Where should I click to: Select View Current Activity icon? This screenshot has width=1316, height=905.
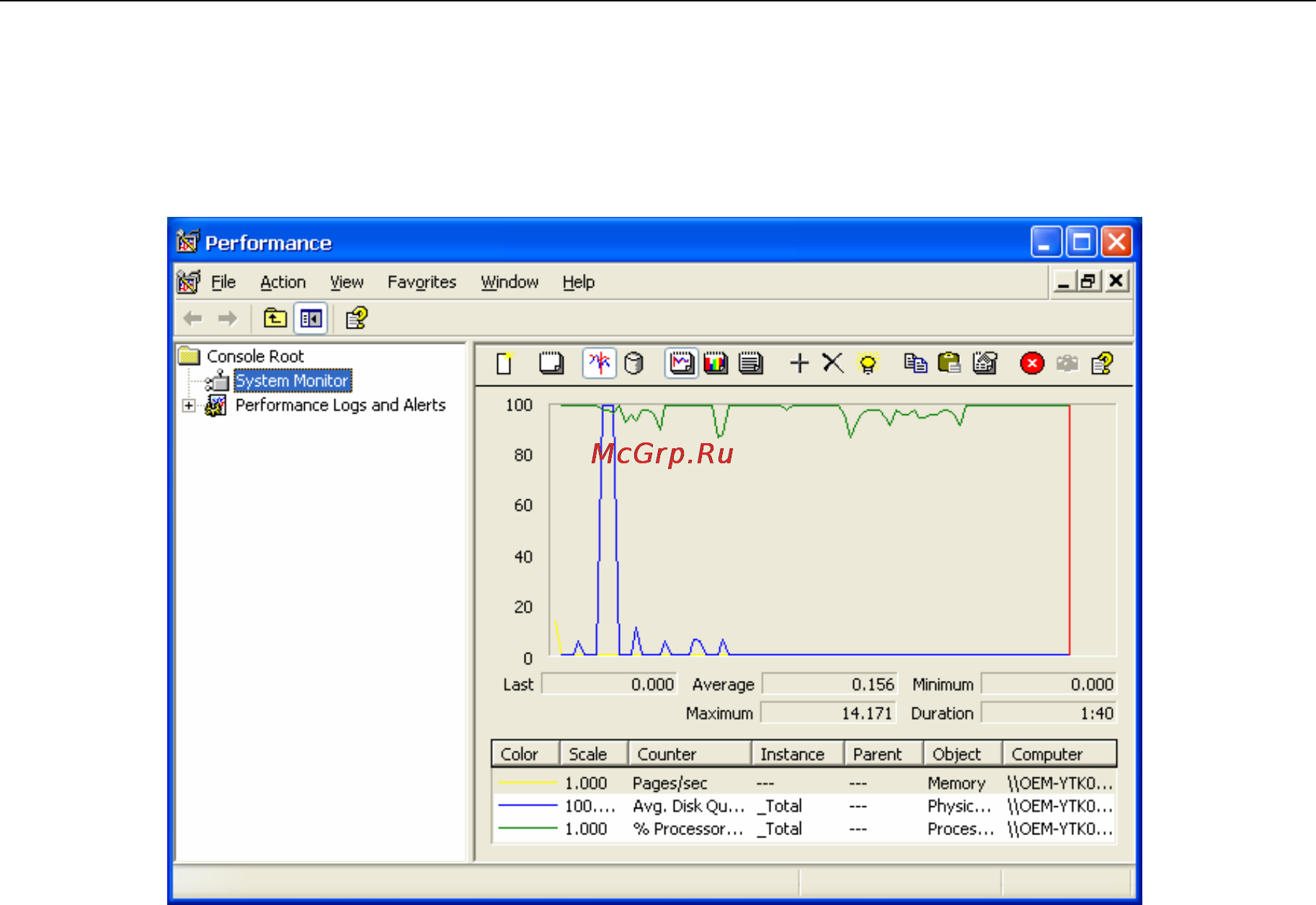(x=600, y=362)
